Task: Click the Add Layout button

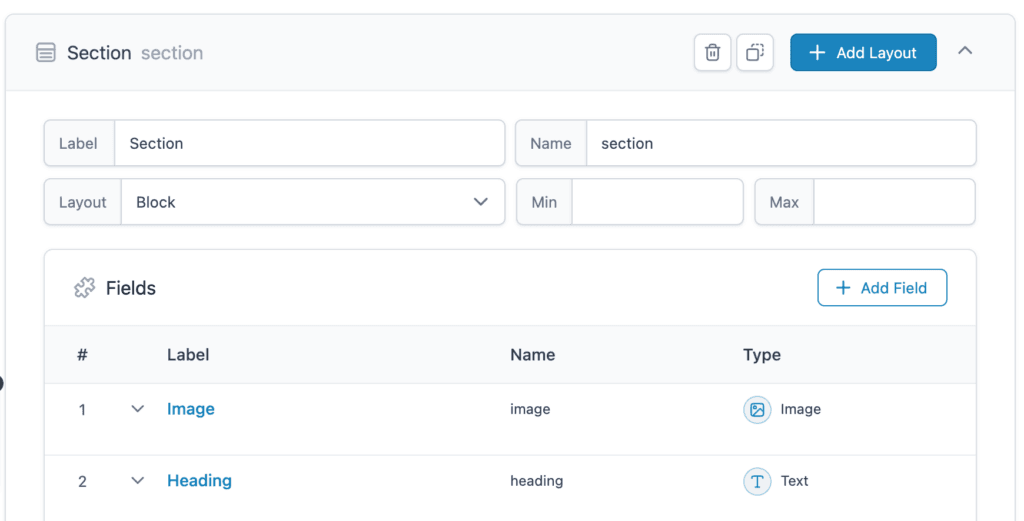Action: [863, 52]
